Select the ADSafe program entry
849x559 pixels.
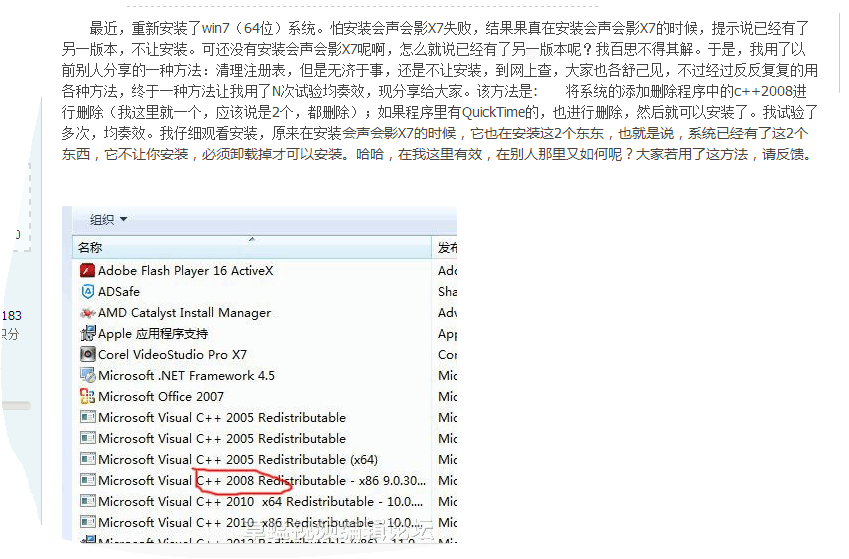(119, 291)
